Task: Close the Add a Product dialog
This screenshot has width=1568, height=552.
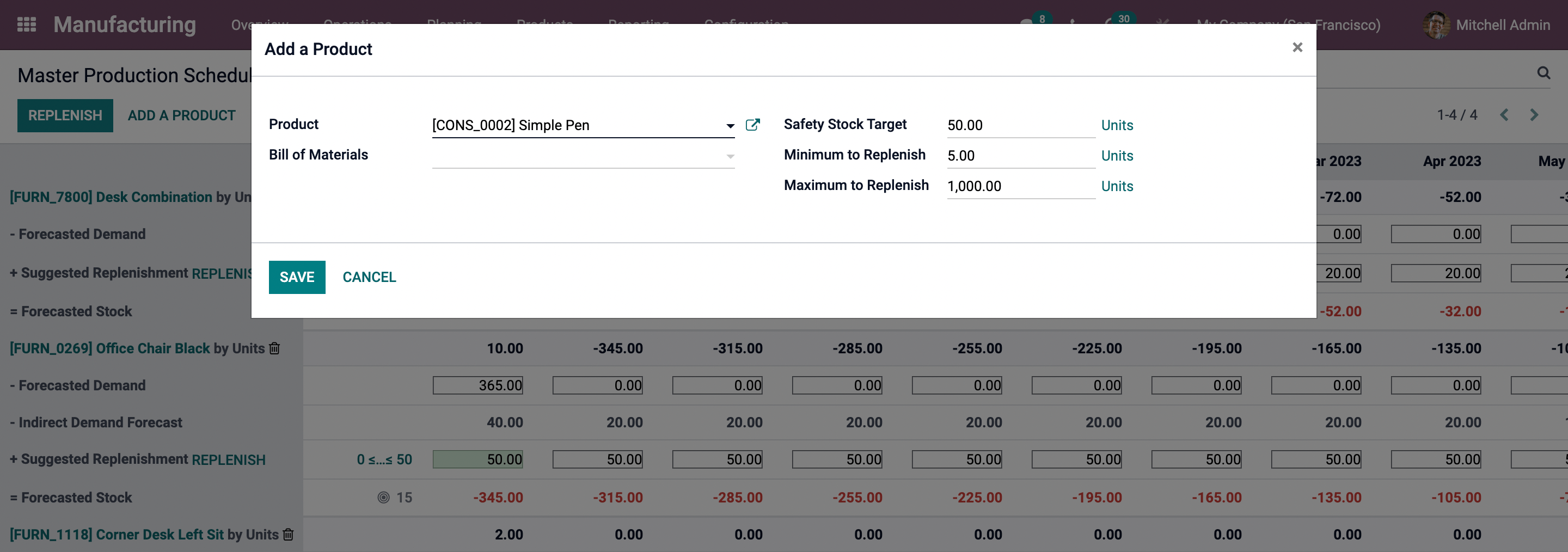Action: (1297, 47)
